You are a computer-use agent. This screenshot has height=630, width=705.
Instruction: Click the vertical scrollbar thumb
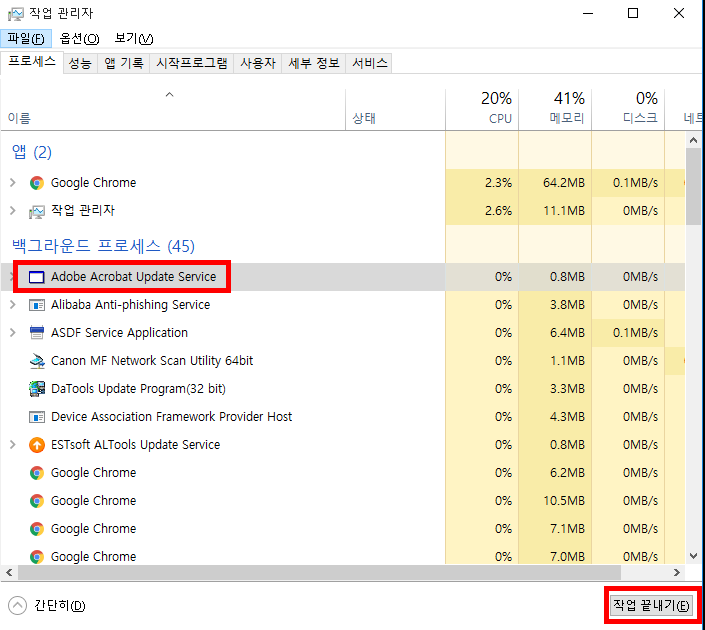(693, 186)
